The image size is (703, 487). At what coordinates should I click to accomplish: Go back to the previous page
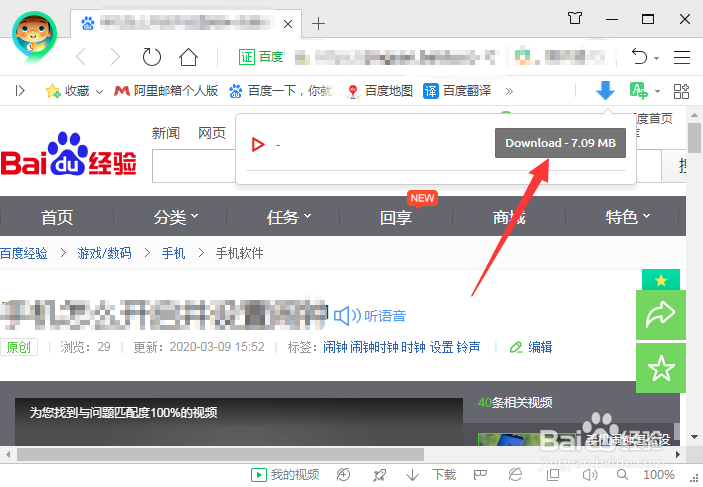81,57
